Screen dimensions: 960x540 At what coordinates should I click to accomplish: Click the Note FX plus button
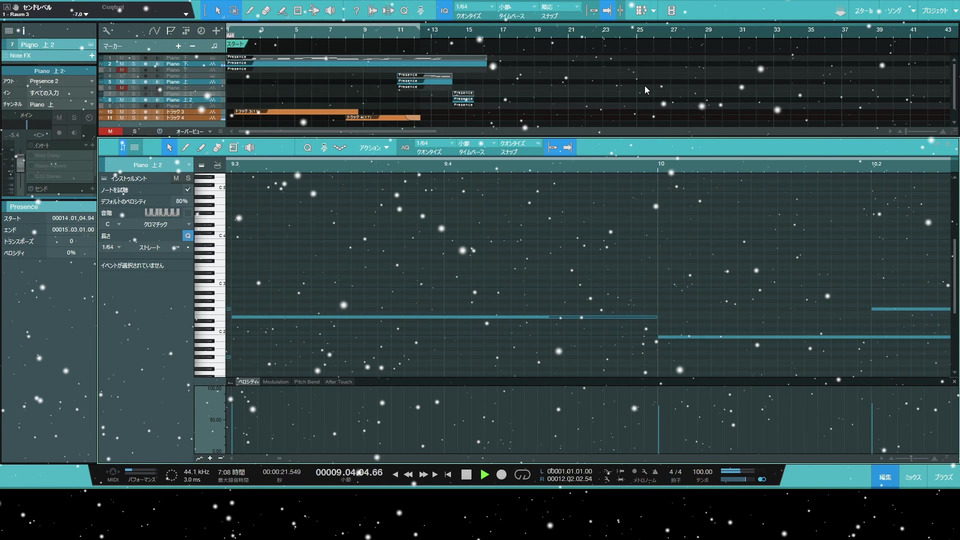(x=91, y=56)
